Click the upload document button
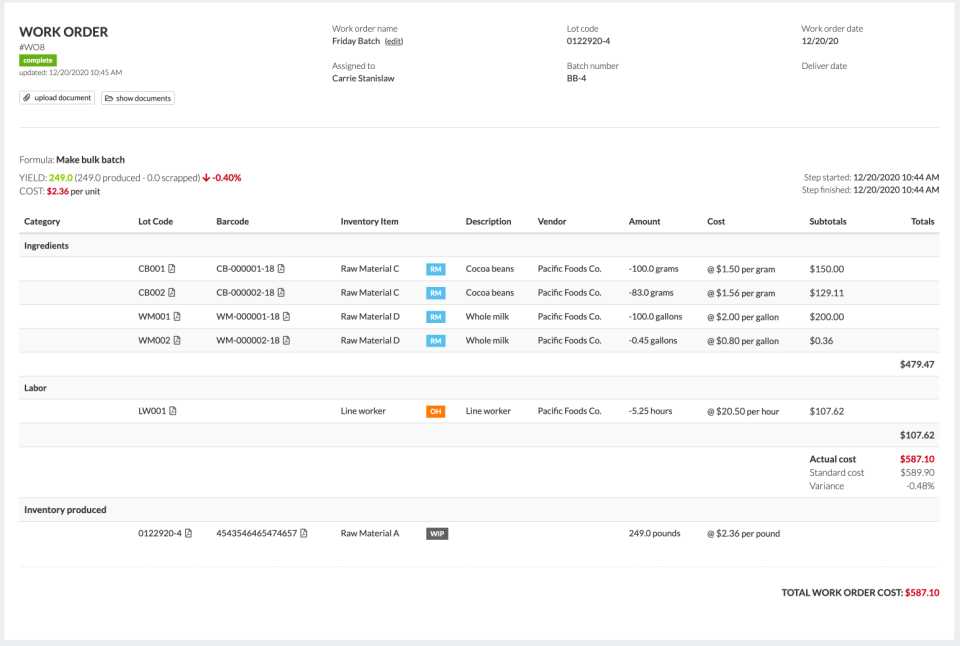 tap(56, 97)
